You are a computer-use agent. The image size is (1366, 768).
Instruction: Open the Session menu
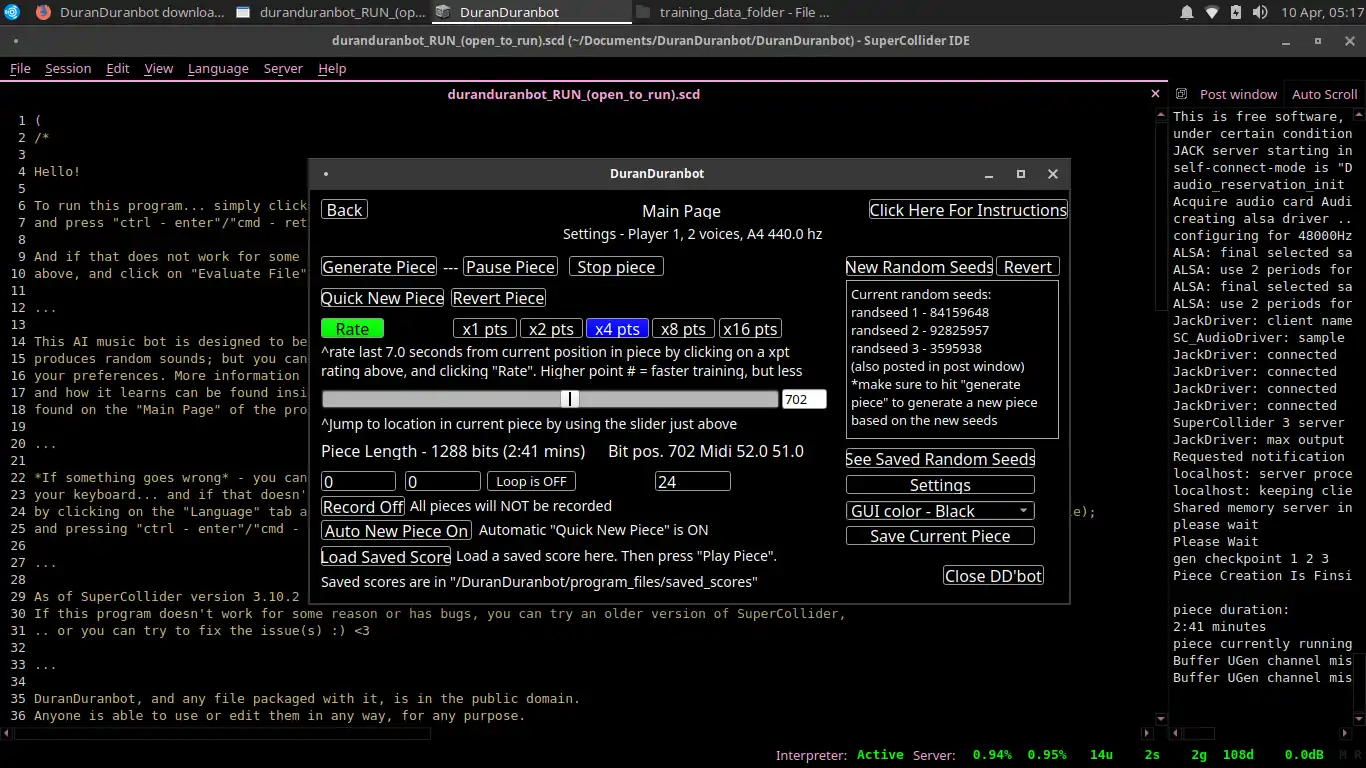pos(68,68)
